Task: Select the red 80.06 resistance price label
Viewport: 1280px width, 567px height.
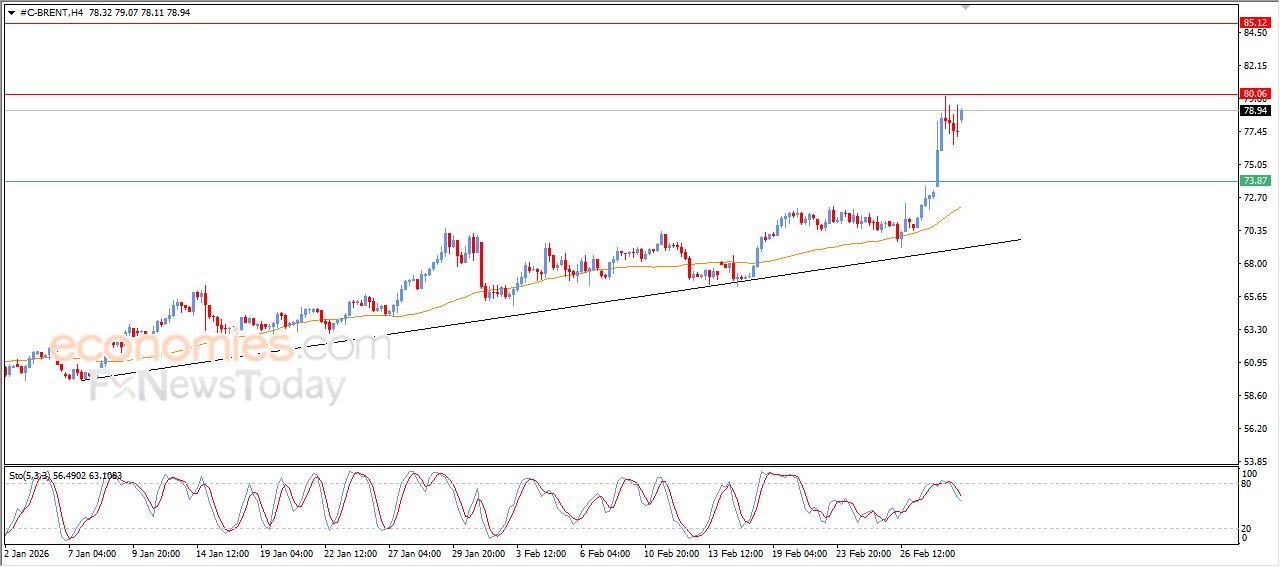Action: pyautogui.click(x=1254, y=94)
